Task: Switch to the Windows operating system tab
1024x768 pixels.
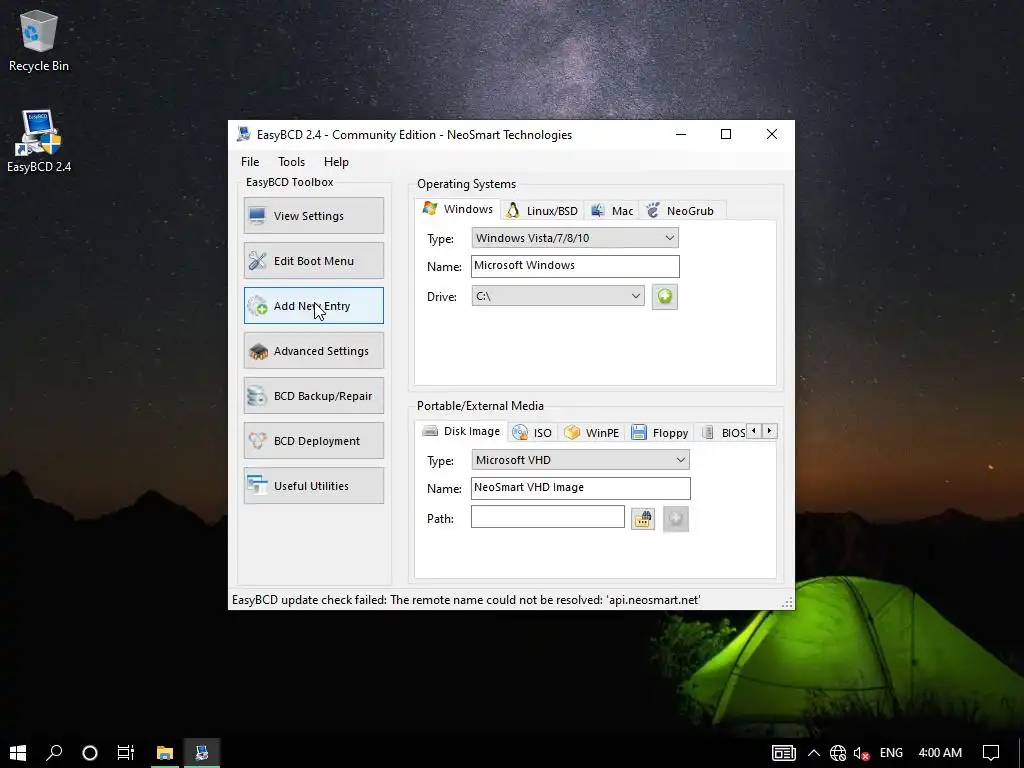Action: point(458,209)
